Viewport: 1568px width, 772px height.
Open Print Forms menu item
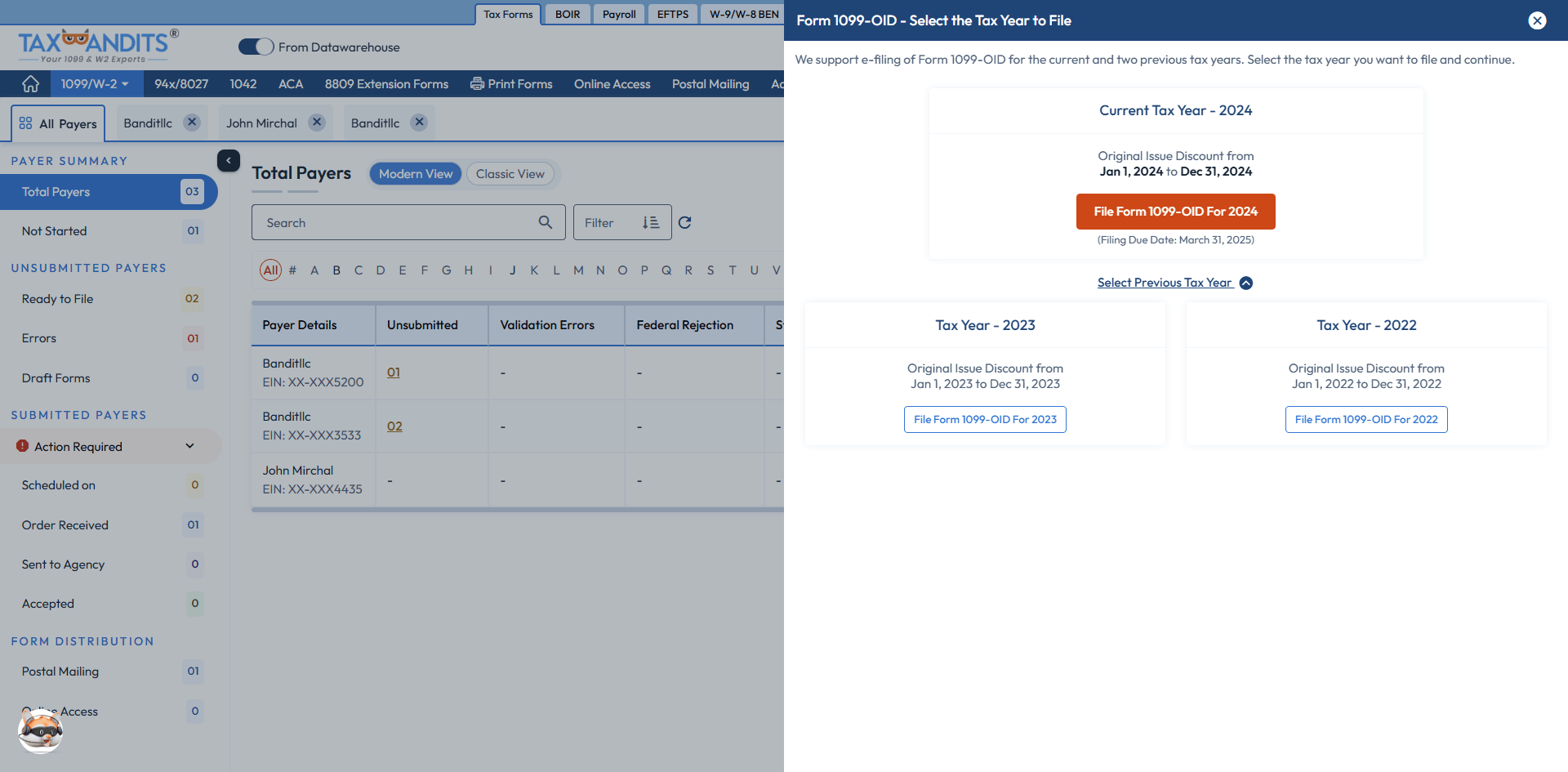click(x=511, y=84)
